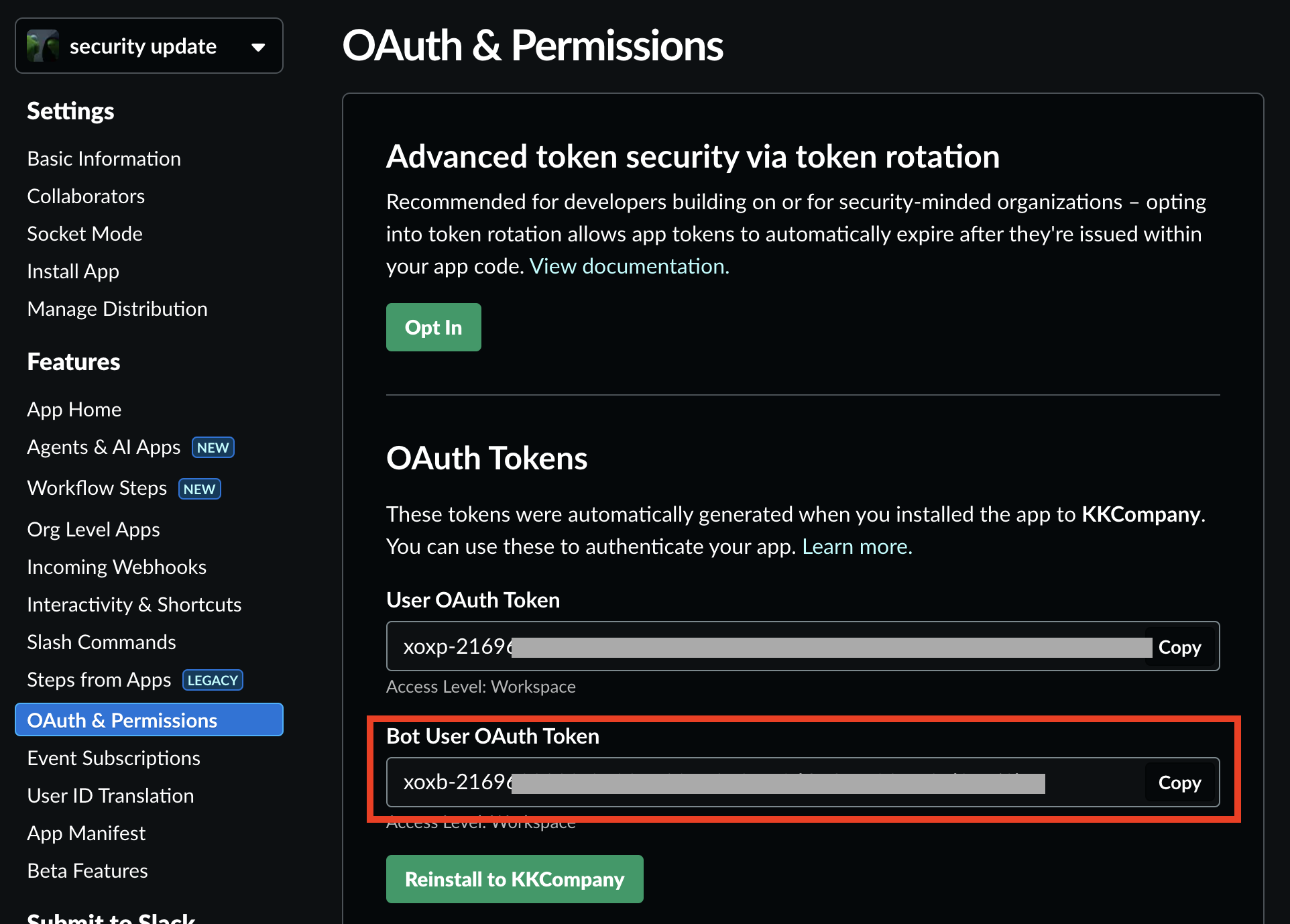Open the security update app dropdown
Viewport: 1290px width, 924px height.
point(149,46)
